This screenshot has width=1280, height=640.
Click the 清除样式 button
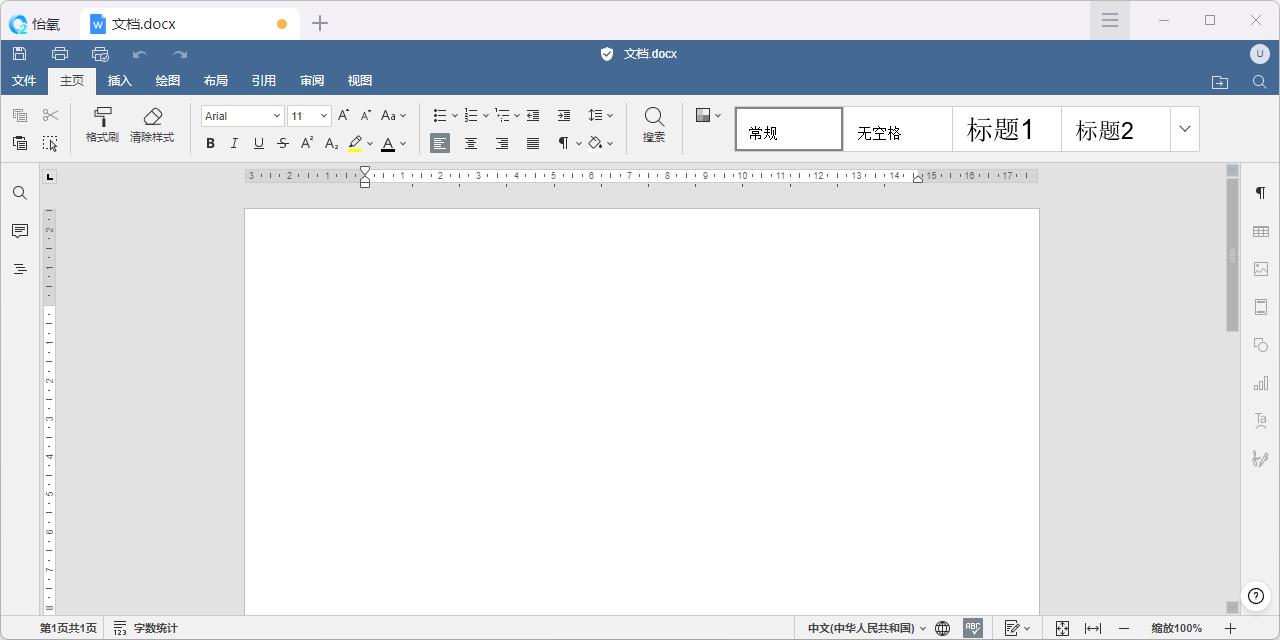click(x=152, y=125)
